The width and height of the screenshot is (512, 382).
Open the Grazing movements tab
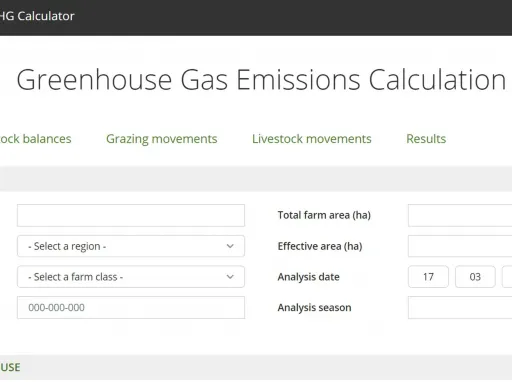point(162,139)
